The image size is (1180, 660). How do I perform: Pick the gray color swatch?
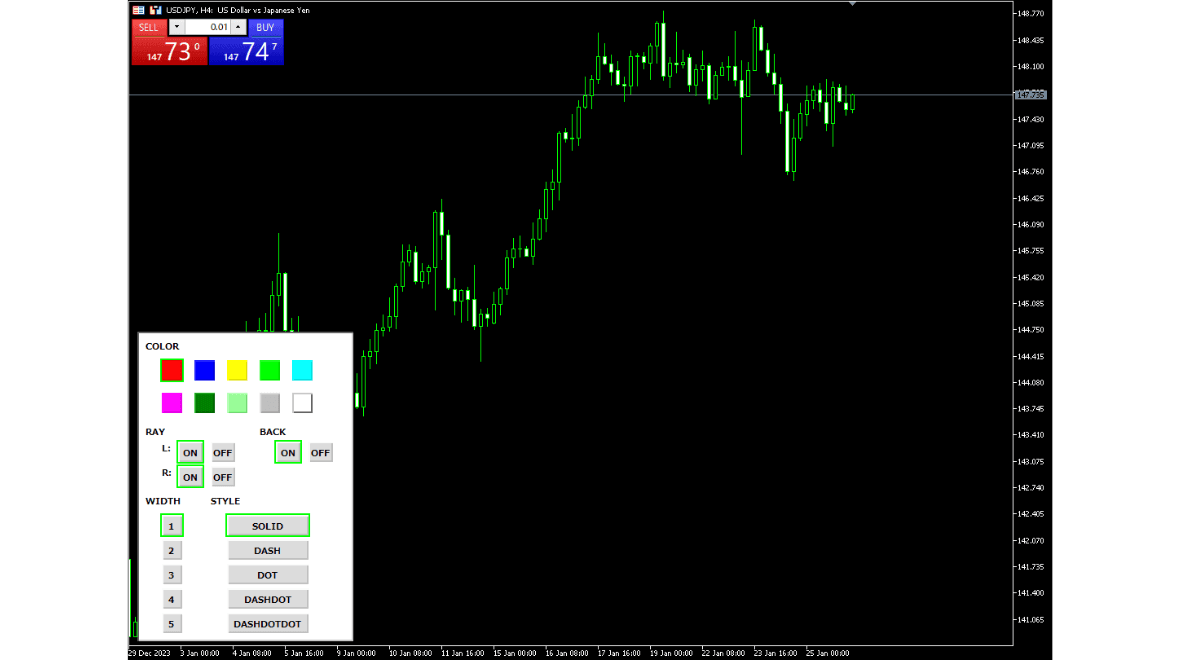(x=269, y=403)
